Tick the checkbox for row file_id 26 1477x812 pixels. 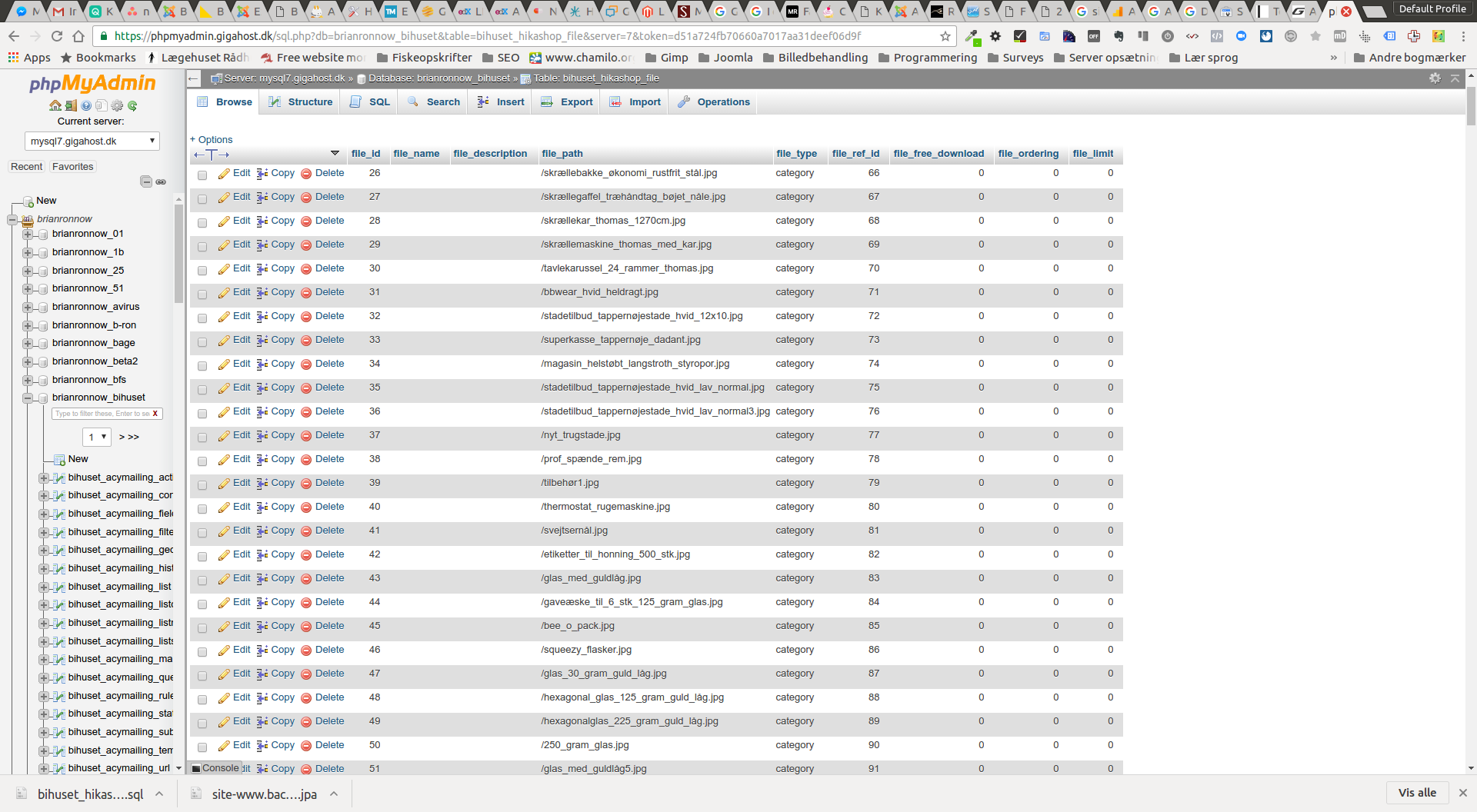point(202,175)
